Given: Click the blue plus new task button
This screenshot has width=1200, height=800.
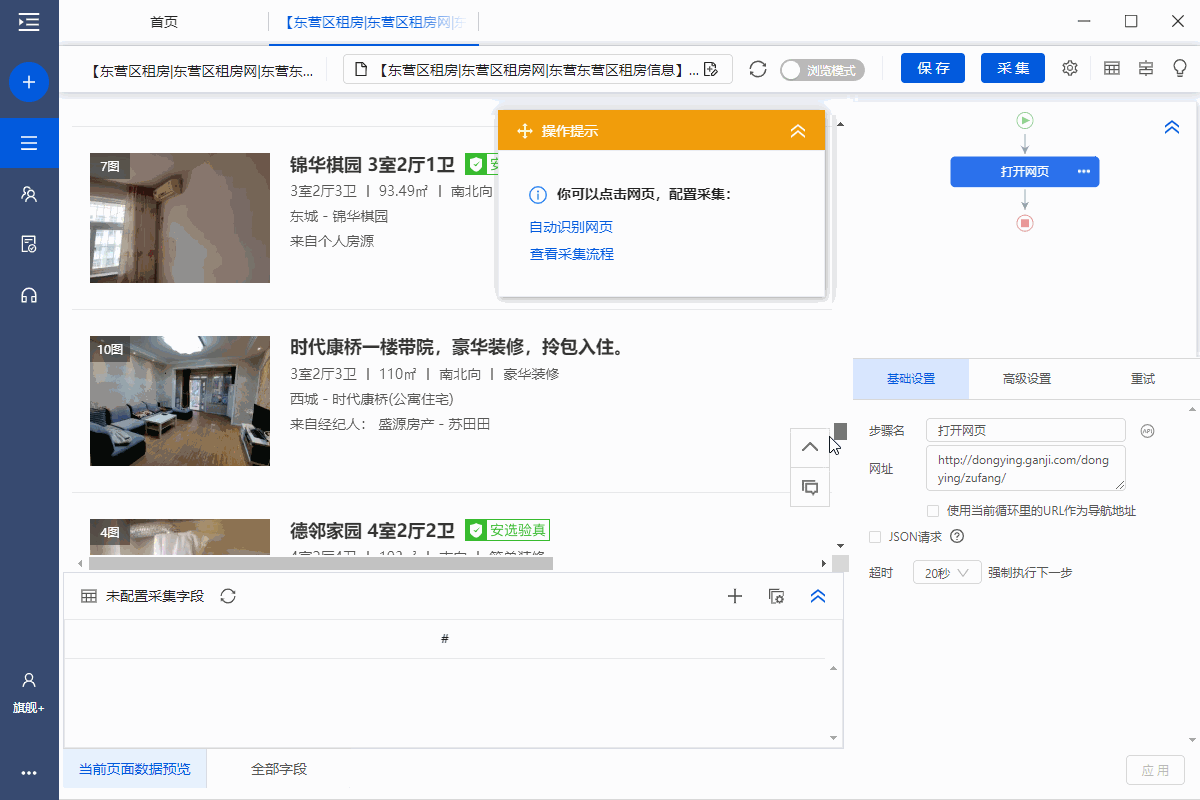Looking at the screenshot, I should [29, 82].
